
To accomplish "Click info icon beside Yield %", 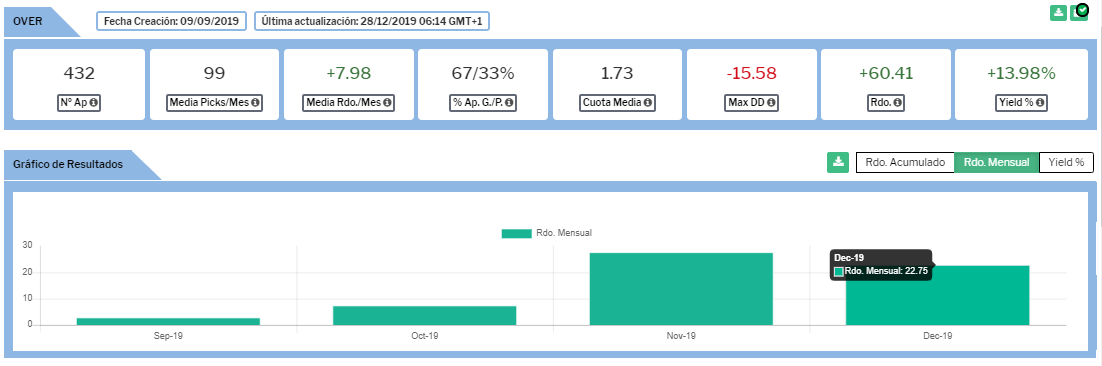I will pyautogui.click(x=1040, y=103).
